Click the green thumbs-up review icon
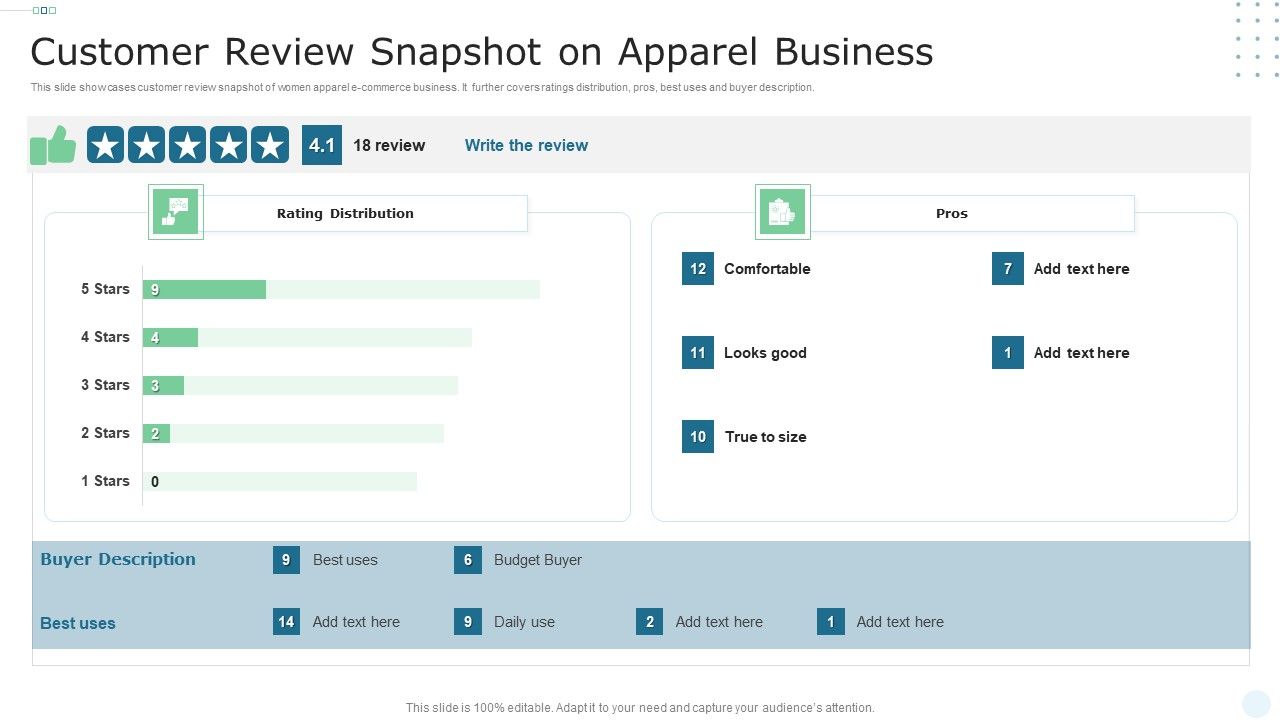1280x720 pixels. tap(53, 144)
